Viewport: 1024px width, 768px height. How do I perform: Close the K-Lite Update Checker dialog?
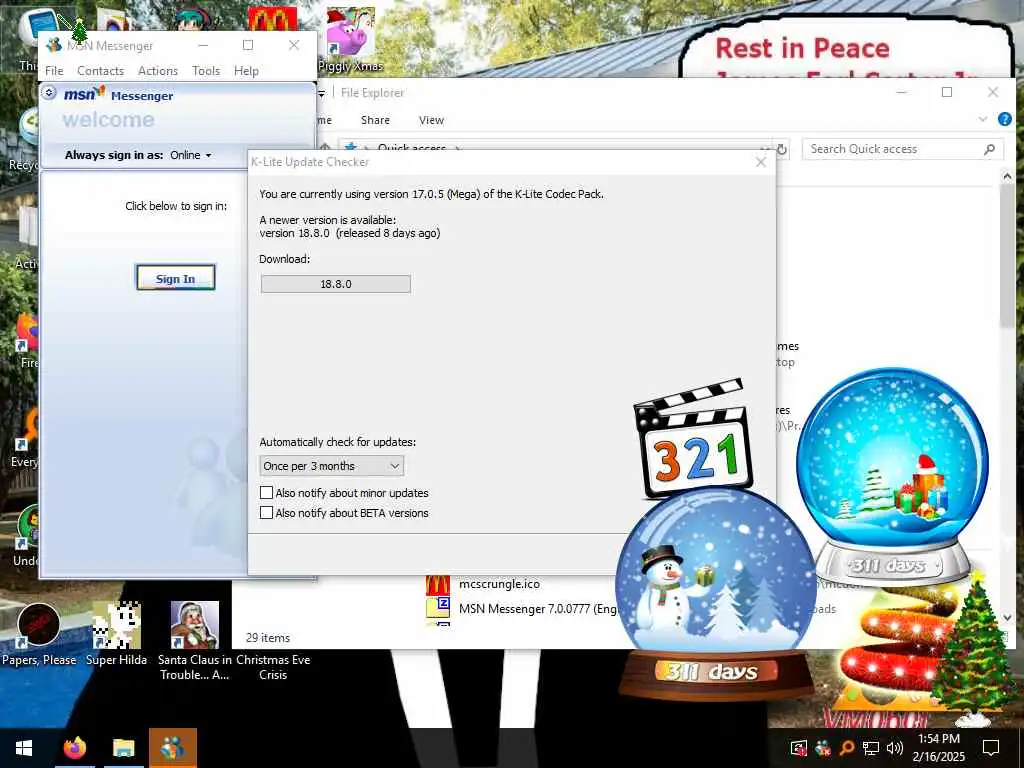coord(761,162)
